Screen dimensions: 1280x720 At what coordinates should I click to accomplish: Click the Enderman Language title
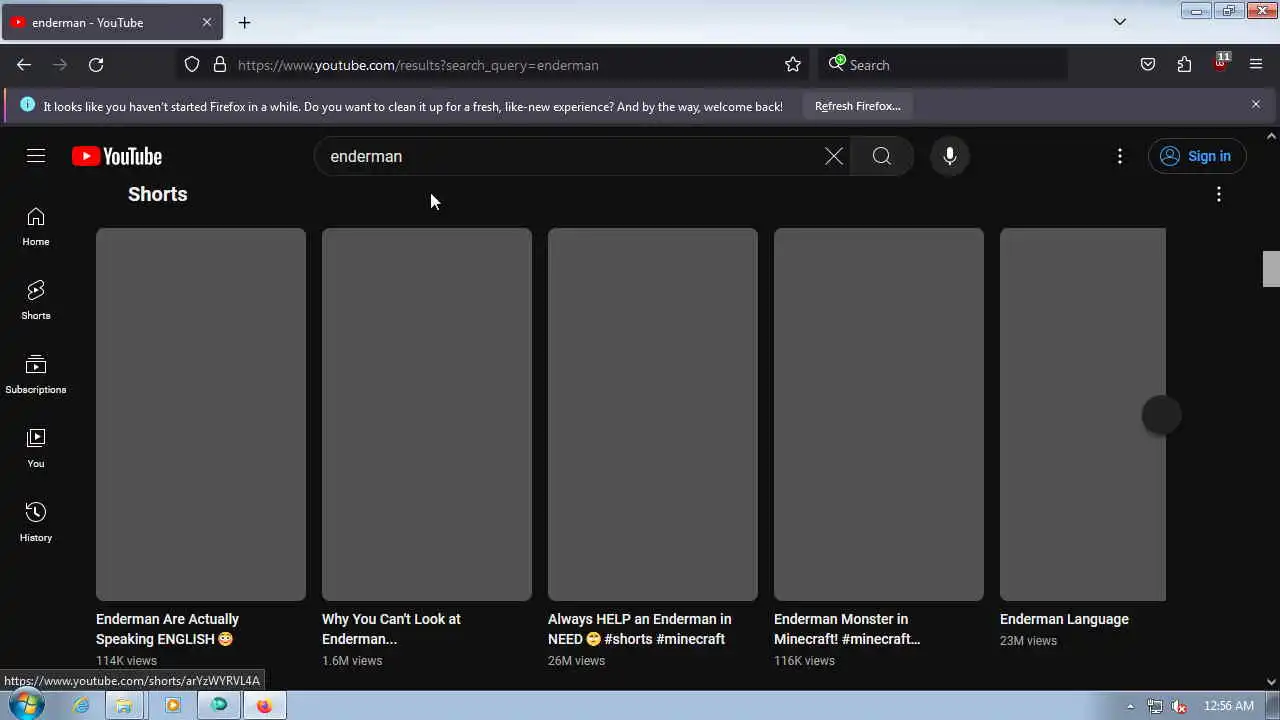pos(1064,619)
